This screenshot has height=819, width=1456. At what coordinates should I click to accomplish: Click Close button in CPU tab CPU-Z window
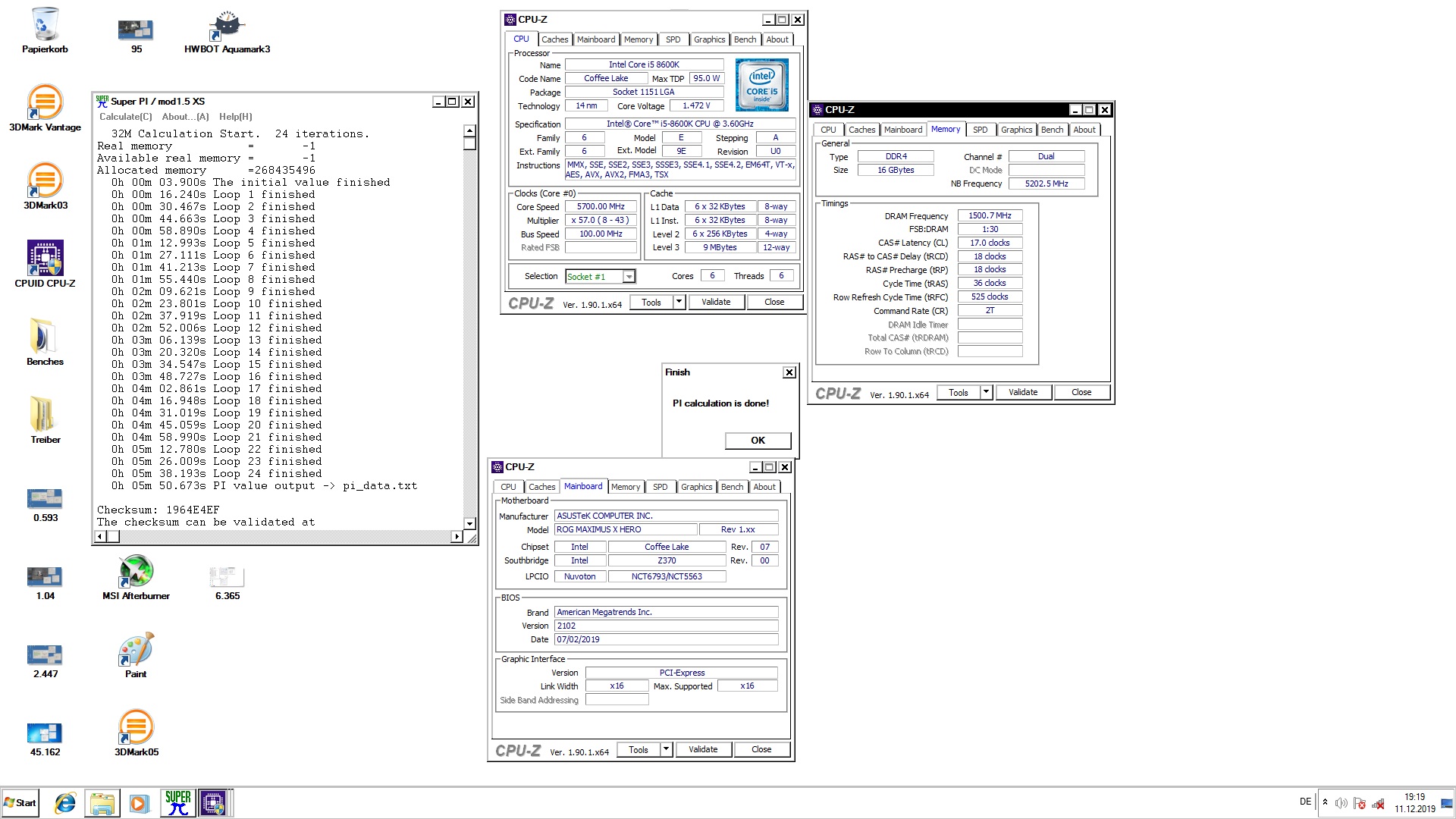[774, 302]
